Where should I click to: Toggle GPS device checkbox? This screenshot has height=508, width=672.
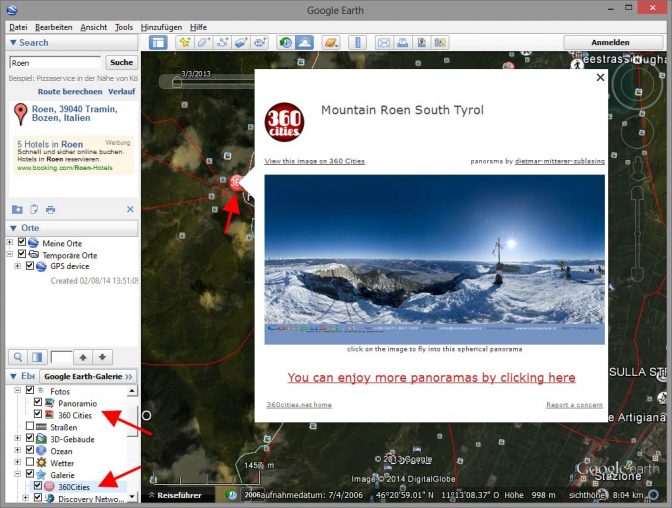pos(30,266)
